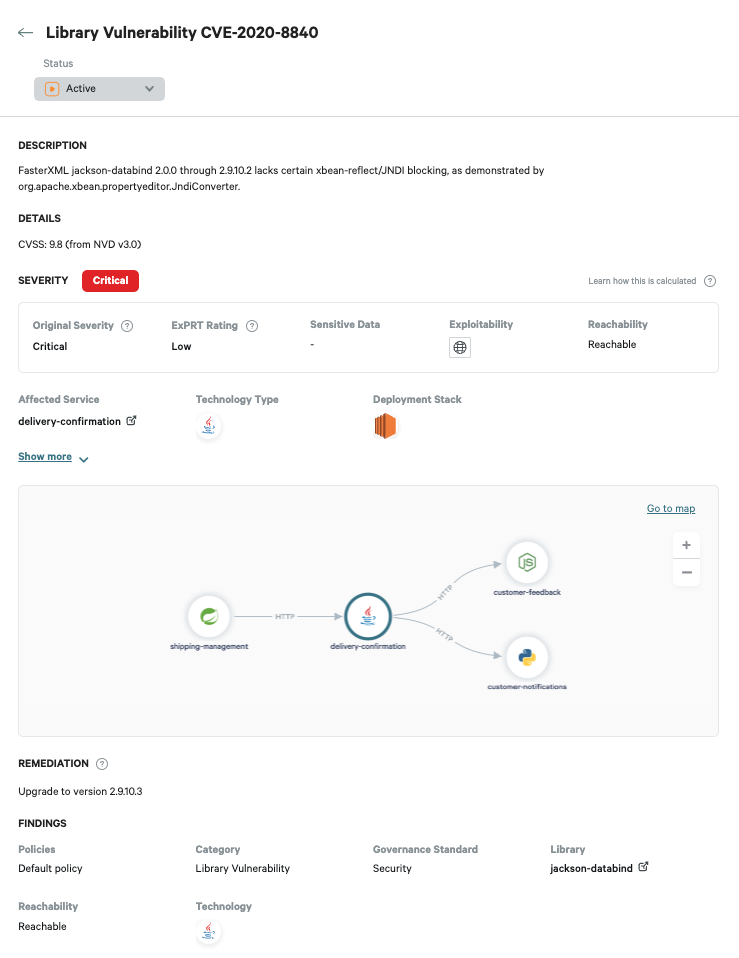Click external link icon beside jackson-databind
739x958 pixels.
point(643,867)
